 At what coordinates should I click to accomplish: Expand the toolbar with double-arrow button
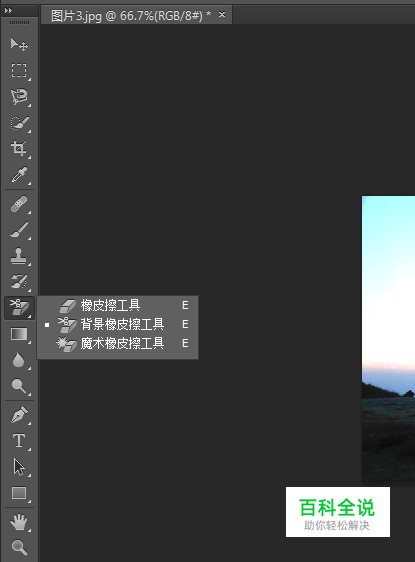(x=8, y=10)
